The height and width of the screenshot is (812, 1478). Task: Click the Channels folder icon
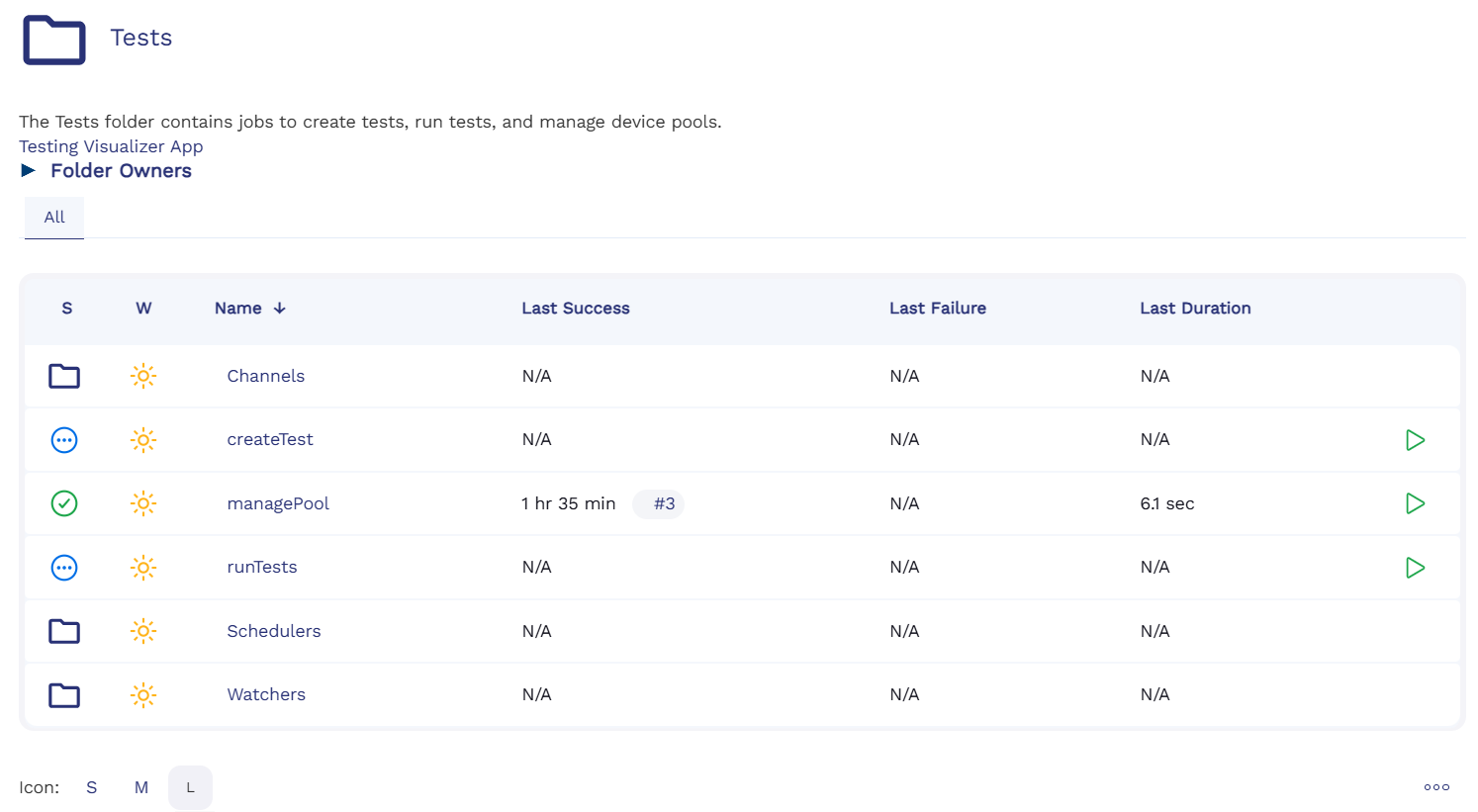[64, 376]
